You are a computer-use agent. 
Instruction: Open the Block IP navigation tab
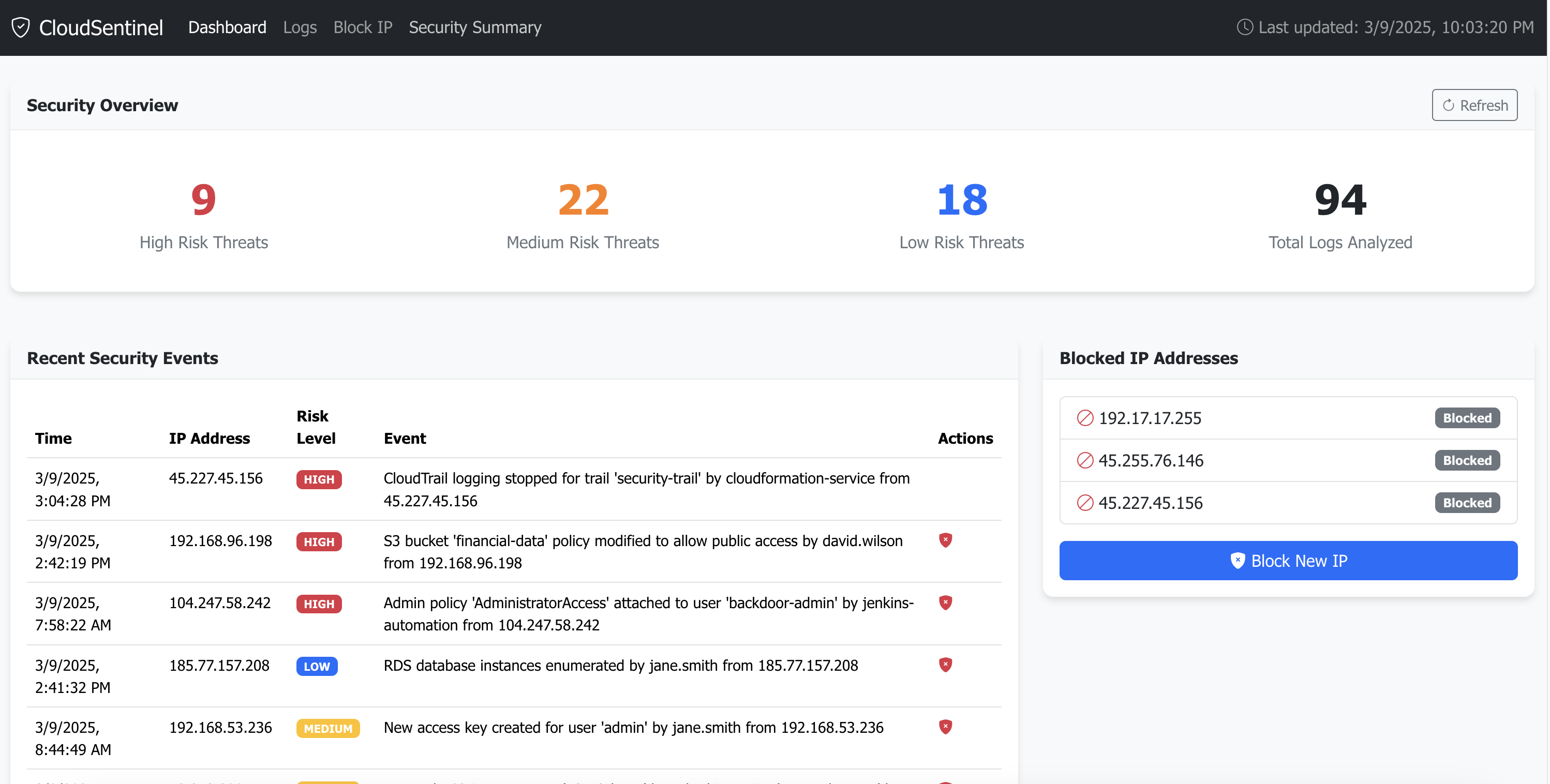pos(362,27)
